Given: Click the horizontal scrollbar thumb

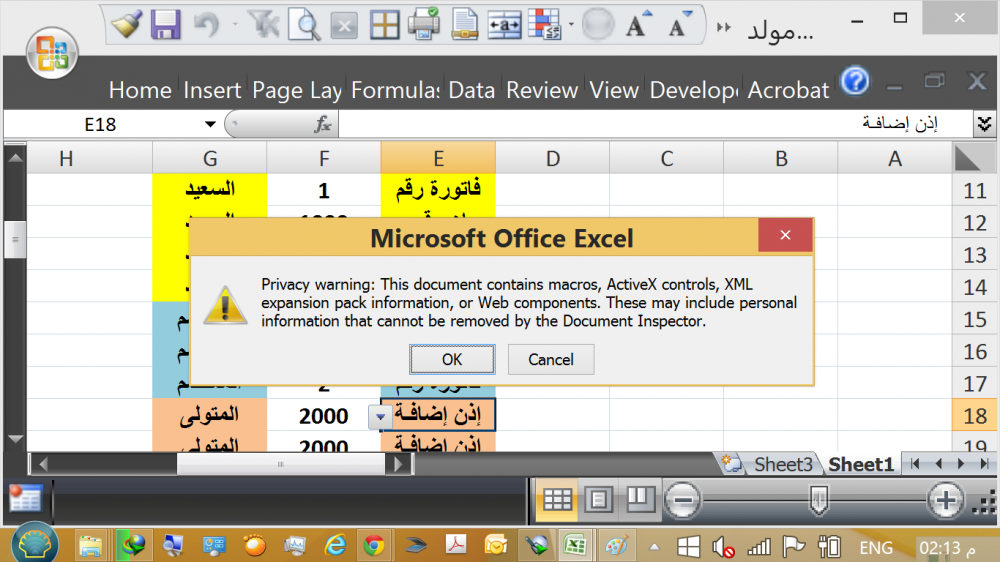Looking at the screenshot, I should pyautogui.click(x=281, y=464).
